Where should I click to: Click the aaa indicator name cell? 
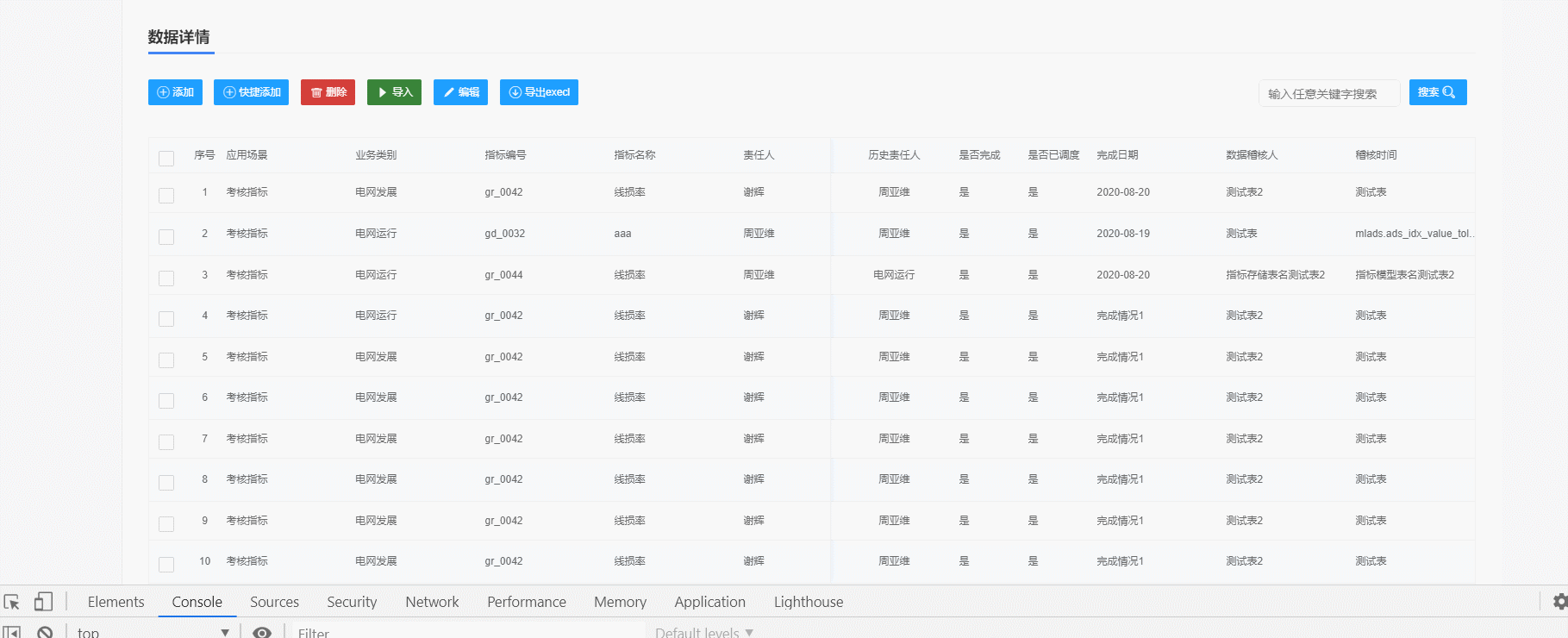tap(622, 234)
